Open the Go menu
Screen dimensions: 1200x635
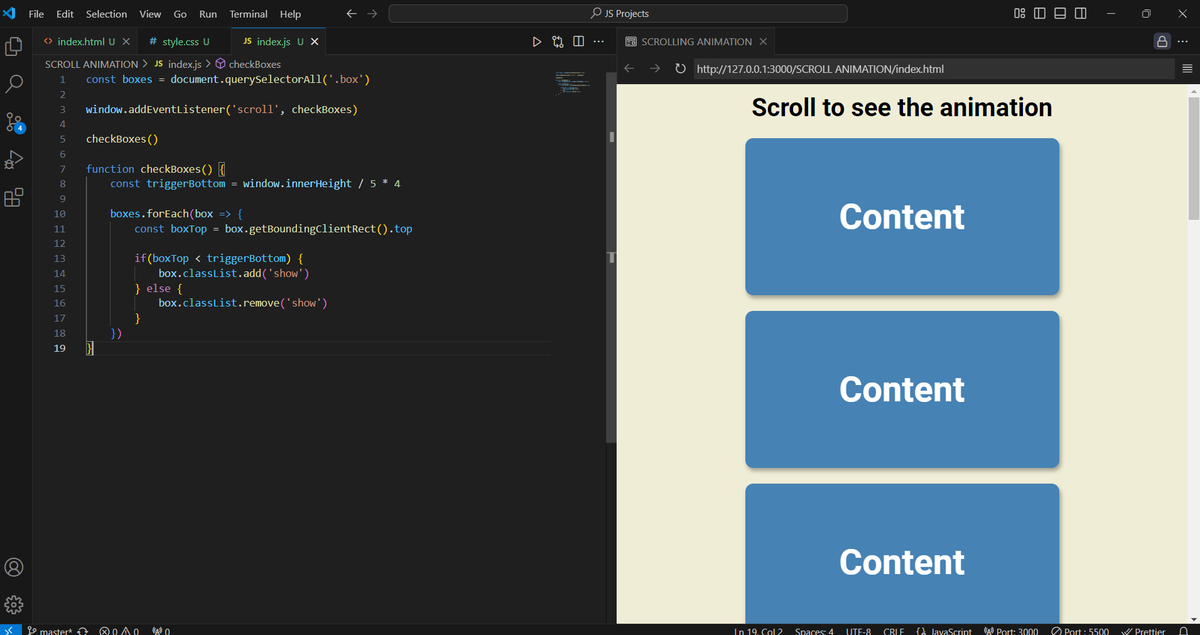tap(181, 14)
